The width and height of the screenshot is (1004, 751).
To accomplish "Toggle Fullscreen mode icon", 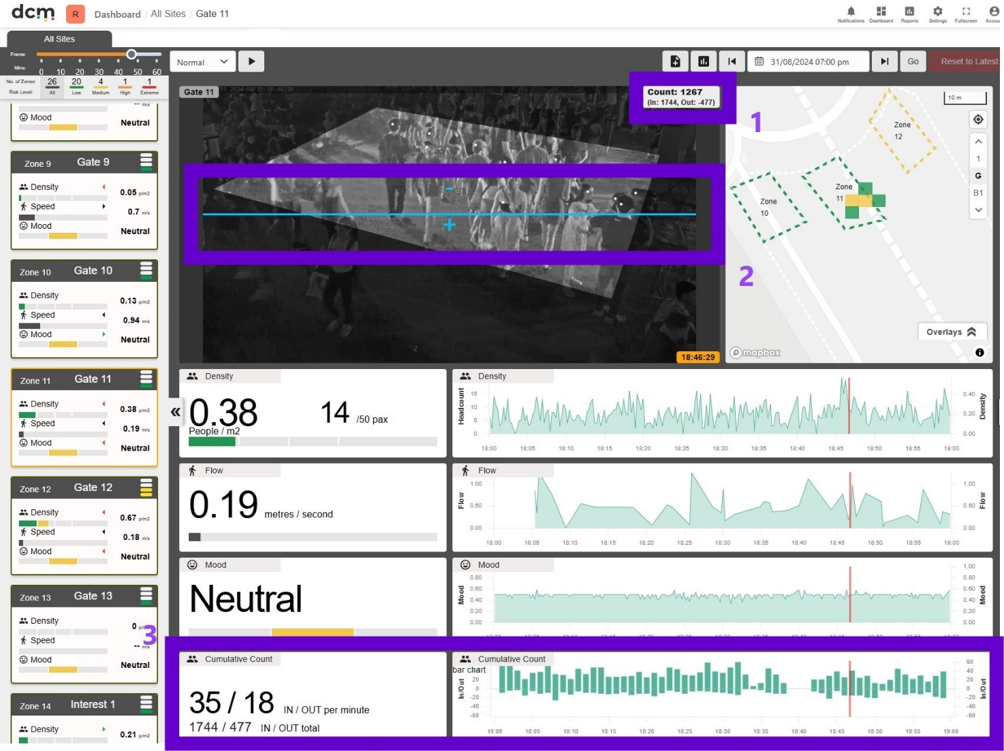I will pos(966,12).
